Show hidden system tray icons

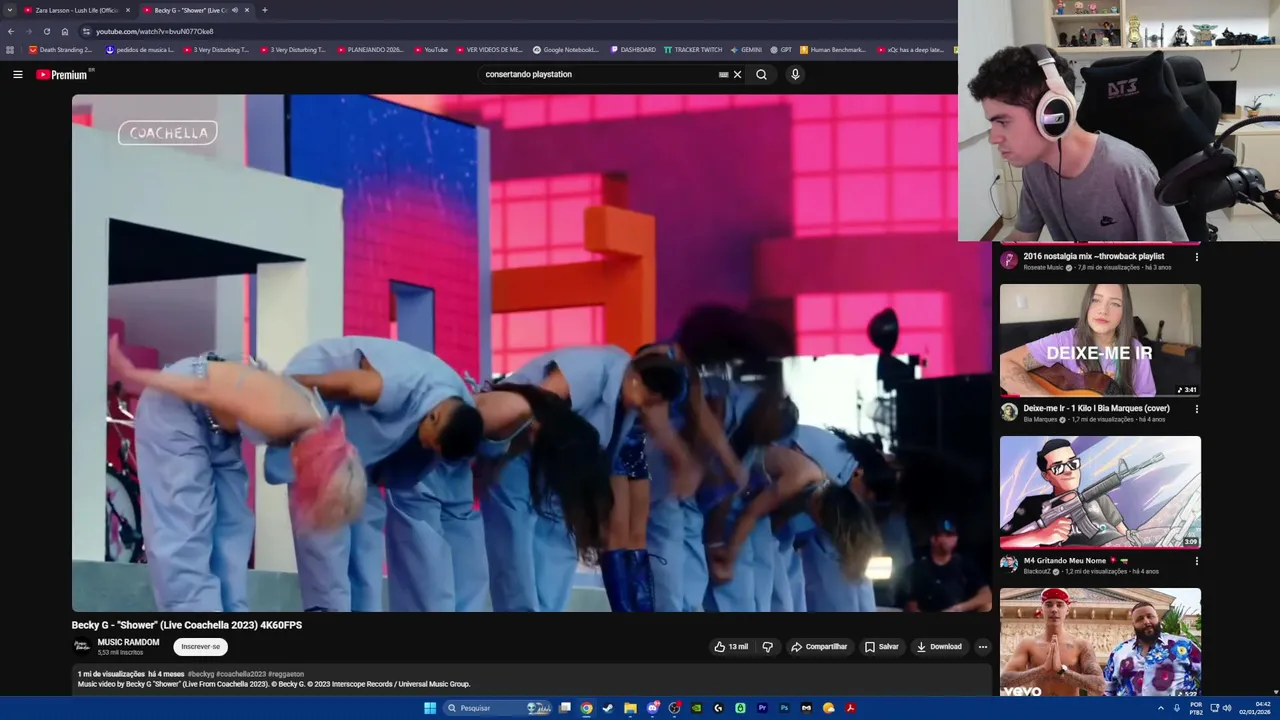[x=1161, y=708]
